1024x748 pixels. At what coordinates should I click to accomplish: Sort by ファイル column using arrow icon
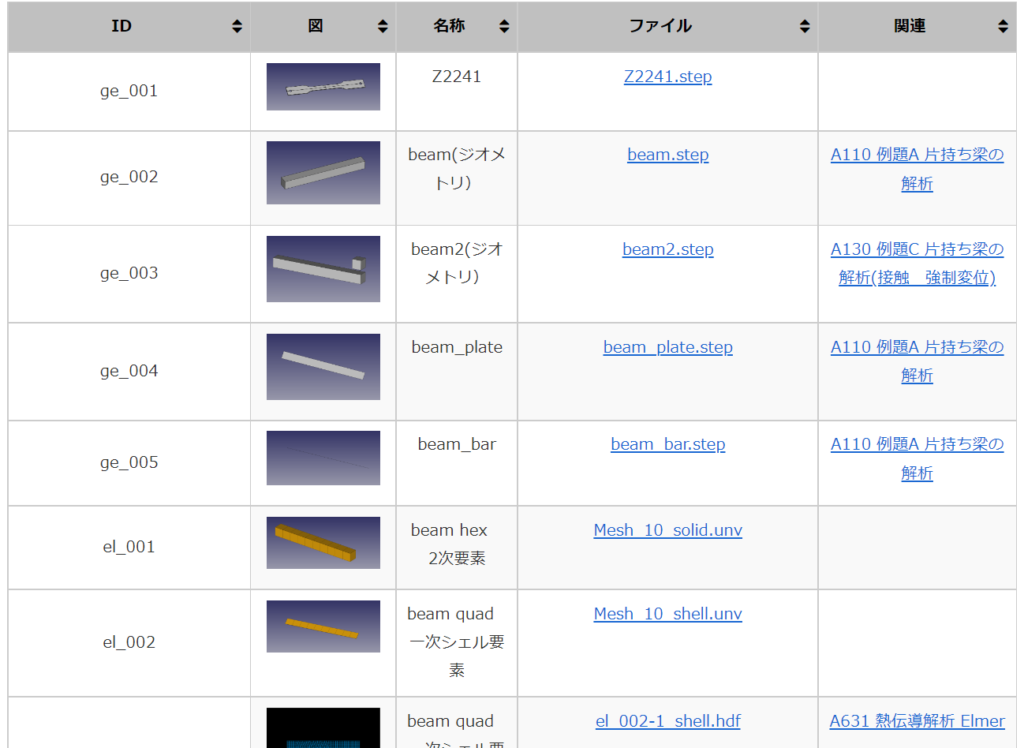[804, 27]
